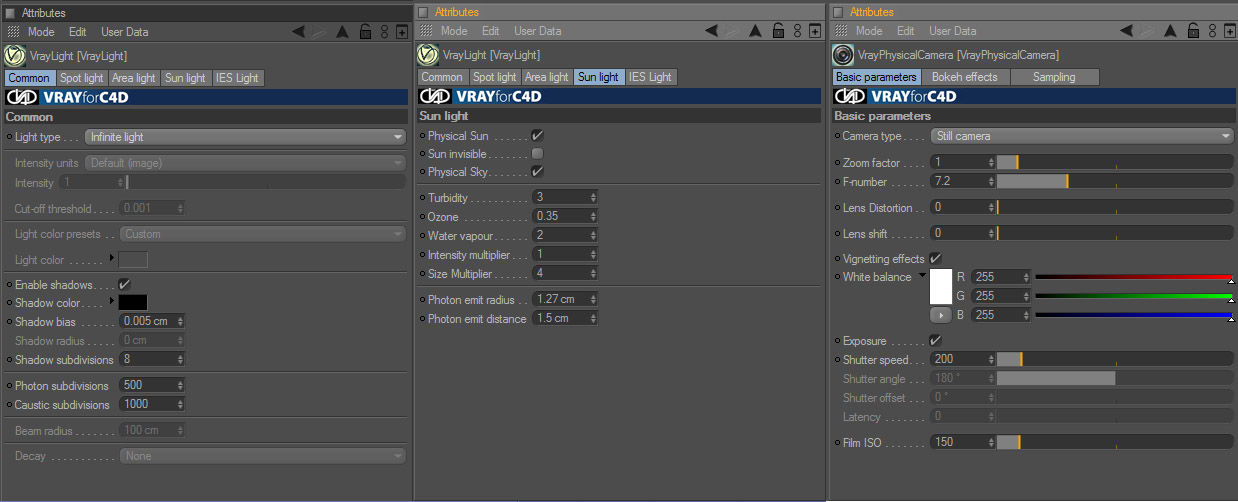Switch to IES Light tab in Sun light panel
The image size is (1238, 502).
651,77
